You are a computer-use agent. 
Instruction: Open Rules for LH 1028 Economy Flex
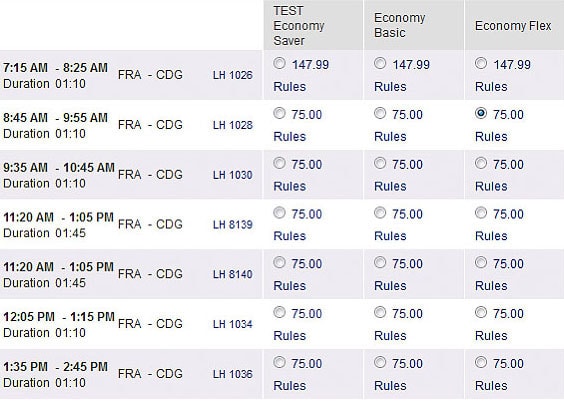(491, 137)
